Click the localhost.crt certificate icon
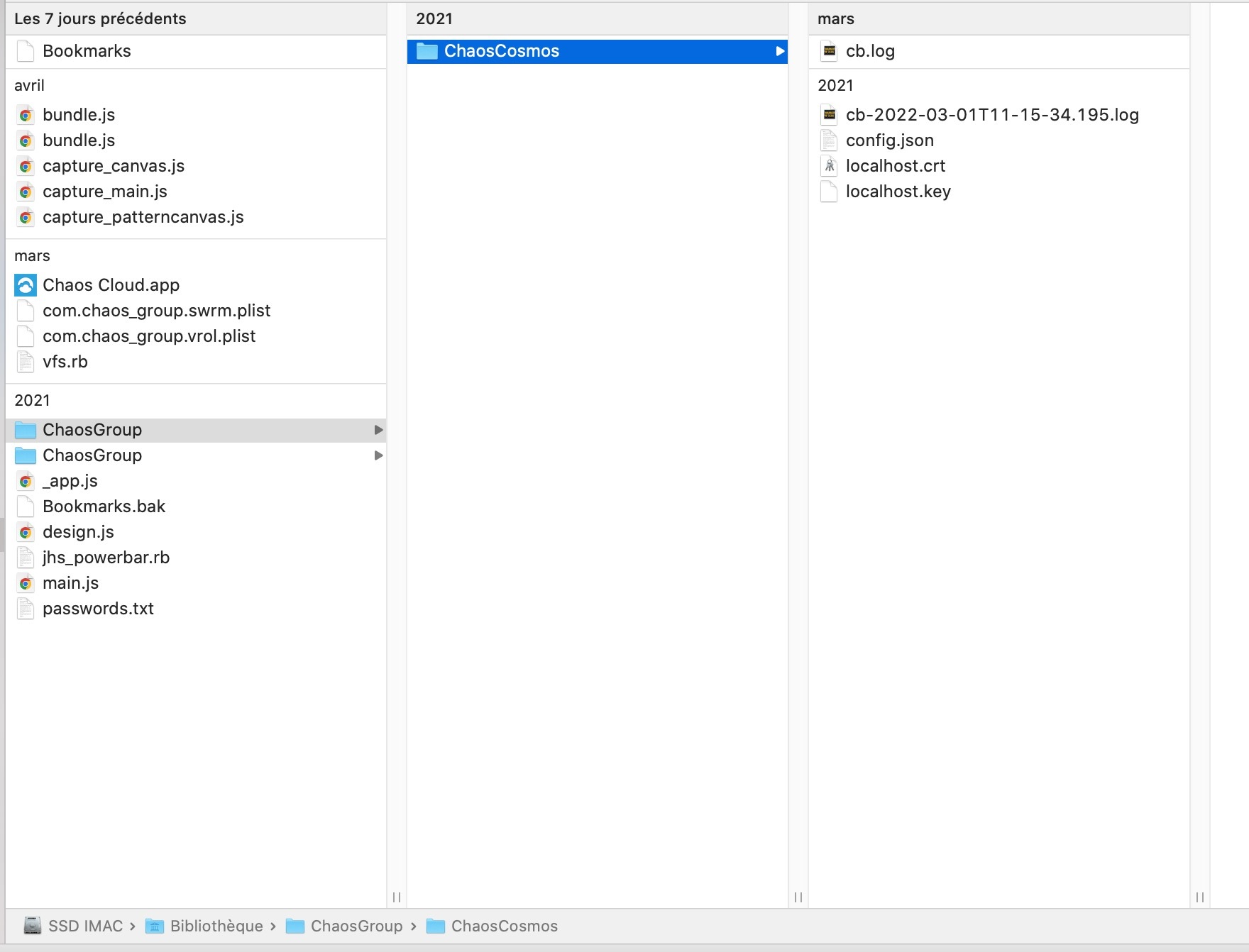1249x952 pixels. 829,166
